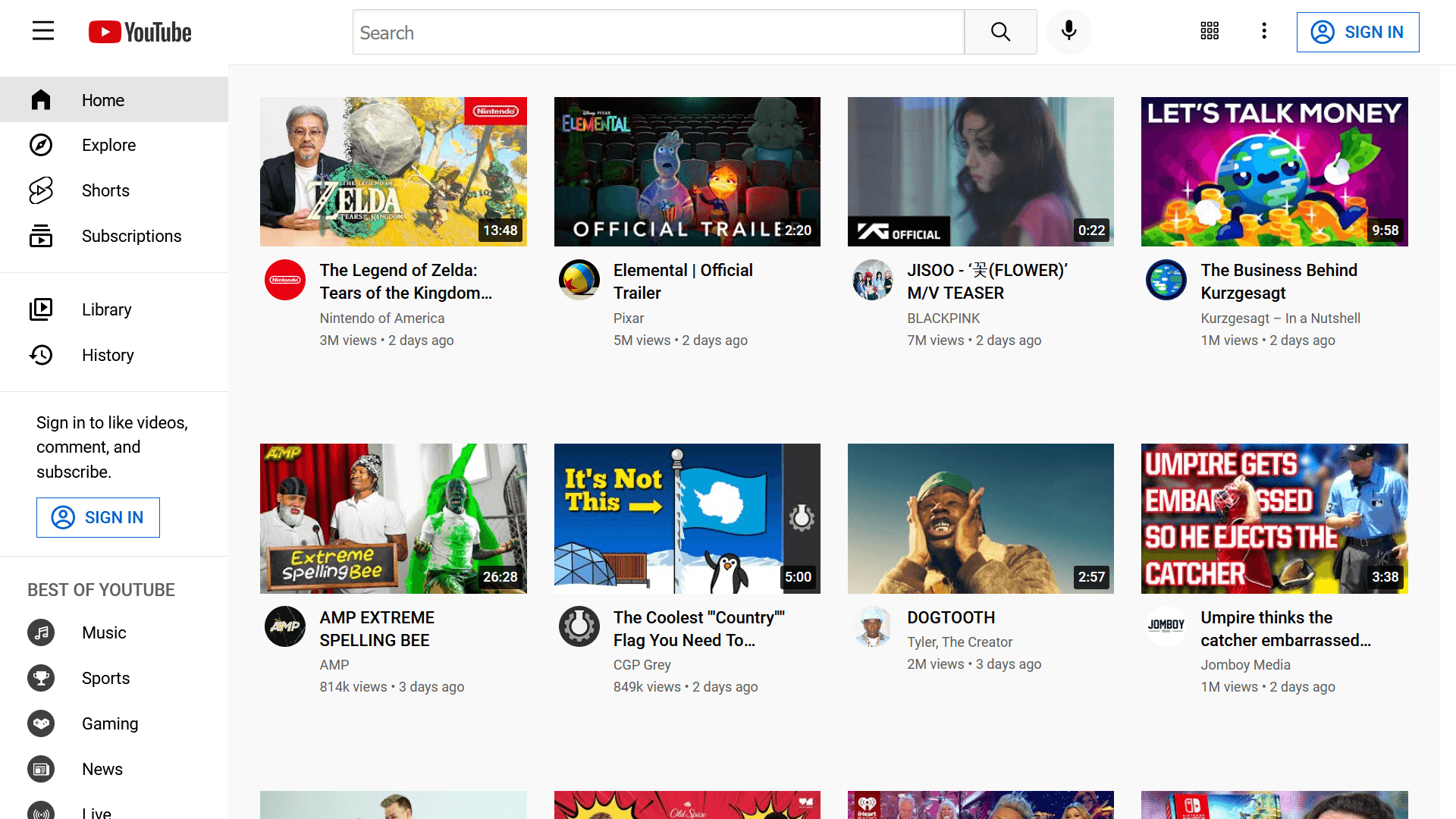Screen dimensions: 1456x819
Task: Select Explore in the sidebar
Action: 114,145
